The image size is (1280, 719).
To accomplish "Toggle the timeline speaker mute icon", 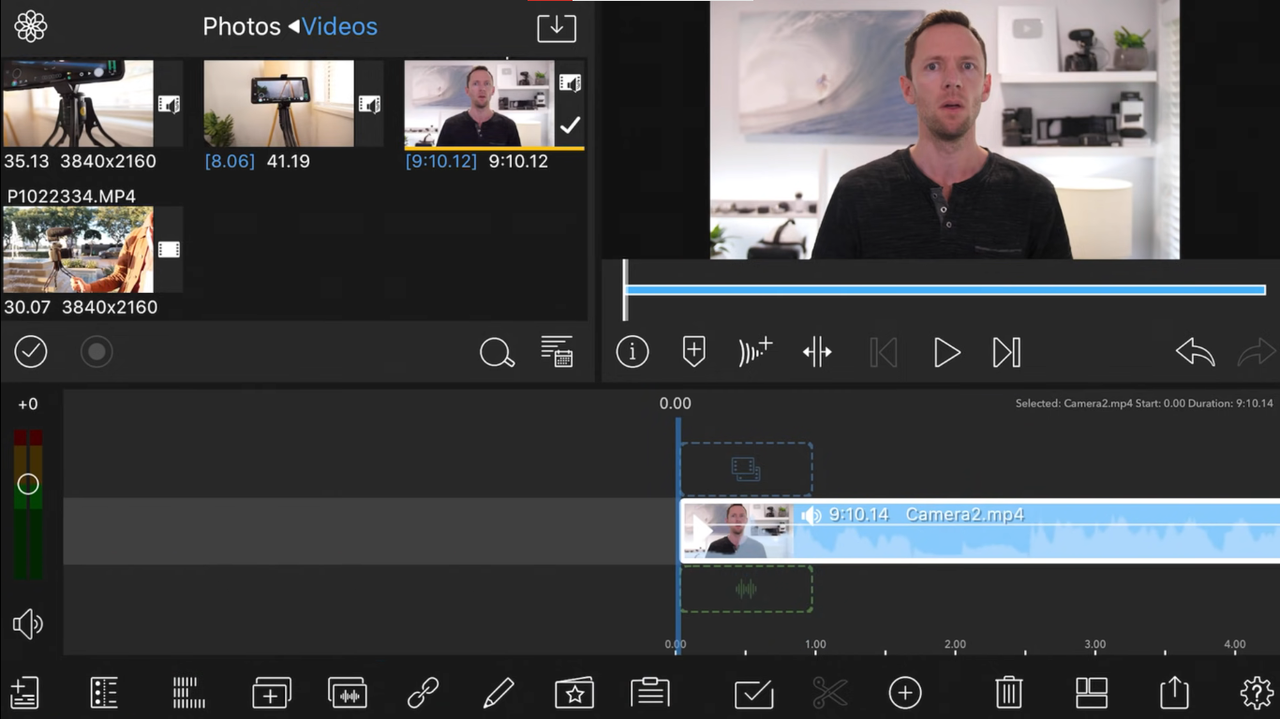I will 28,625.
